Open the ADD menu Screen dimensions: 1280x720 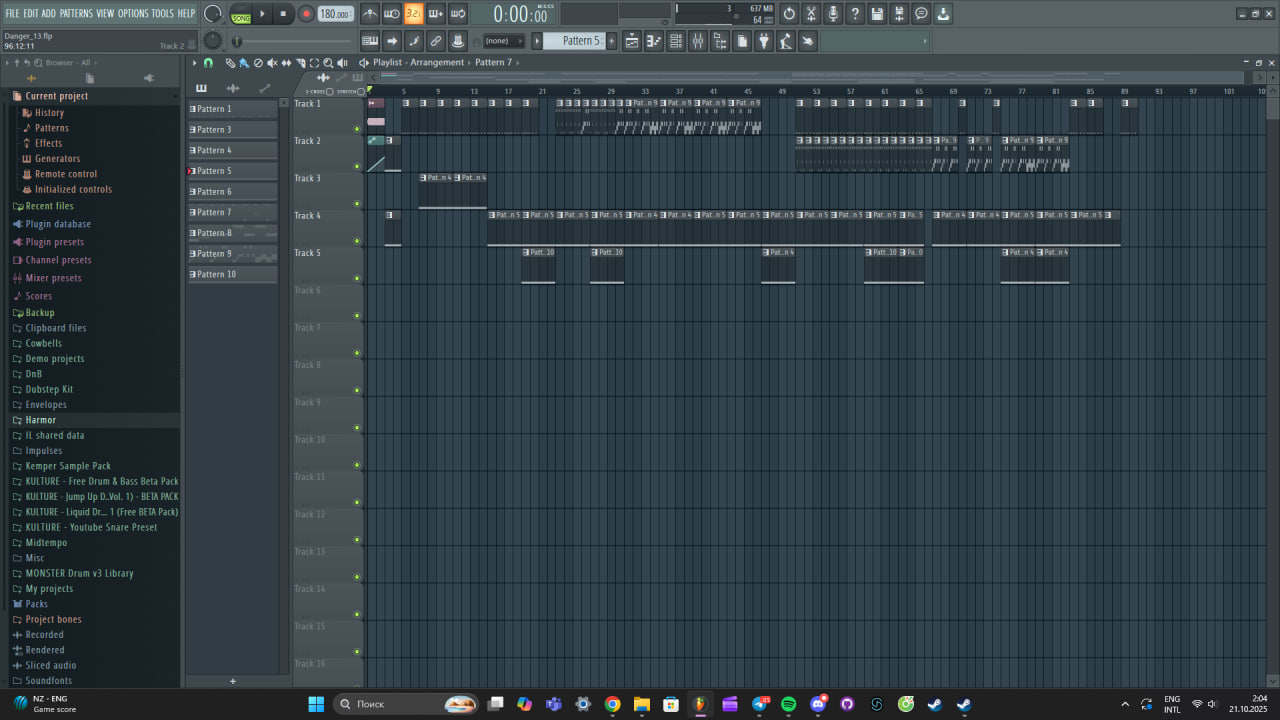coord(49,13)
